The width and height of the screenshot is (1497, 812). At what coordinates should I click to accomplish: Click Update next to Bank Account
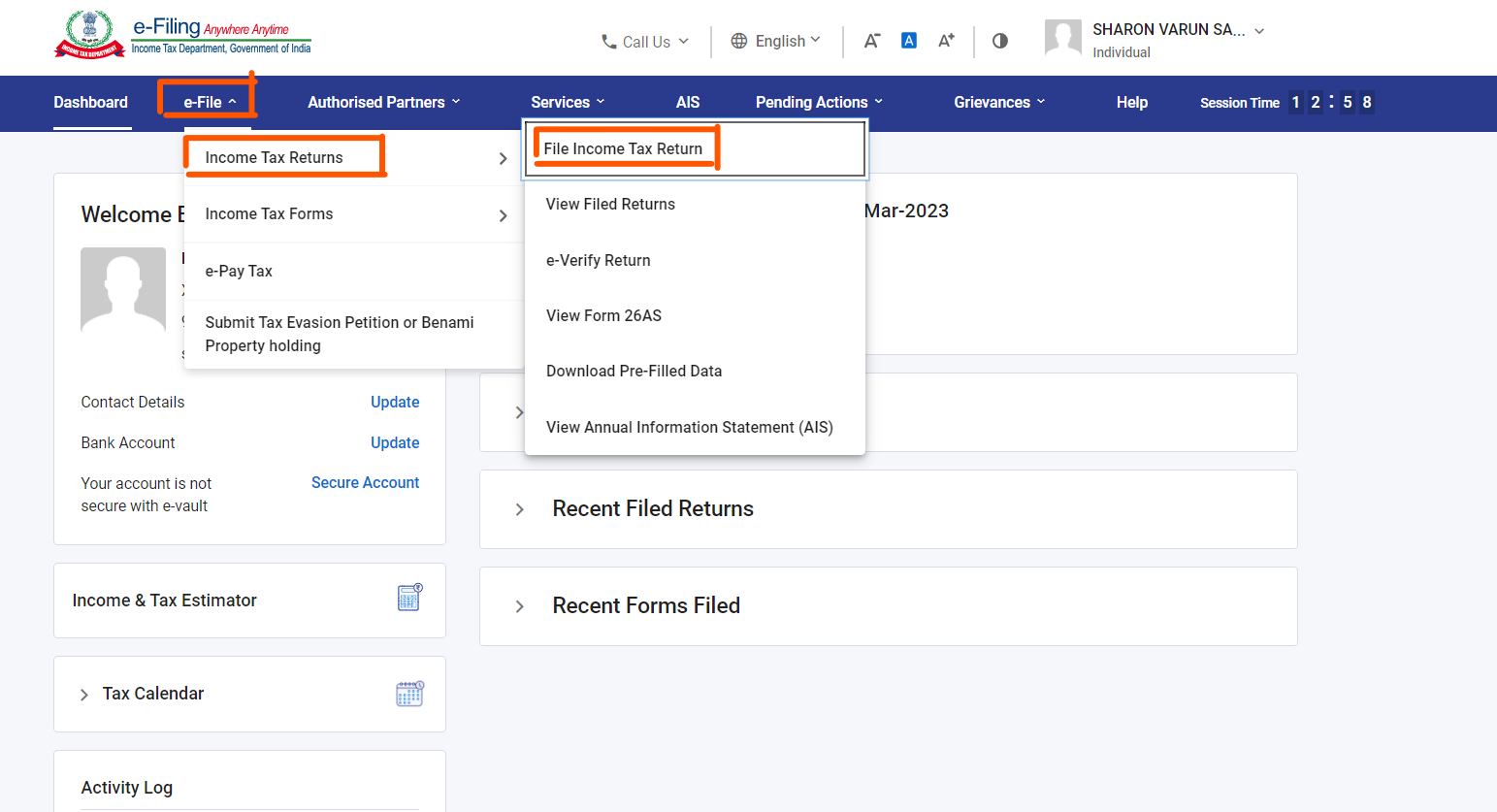(395, 442)
